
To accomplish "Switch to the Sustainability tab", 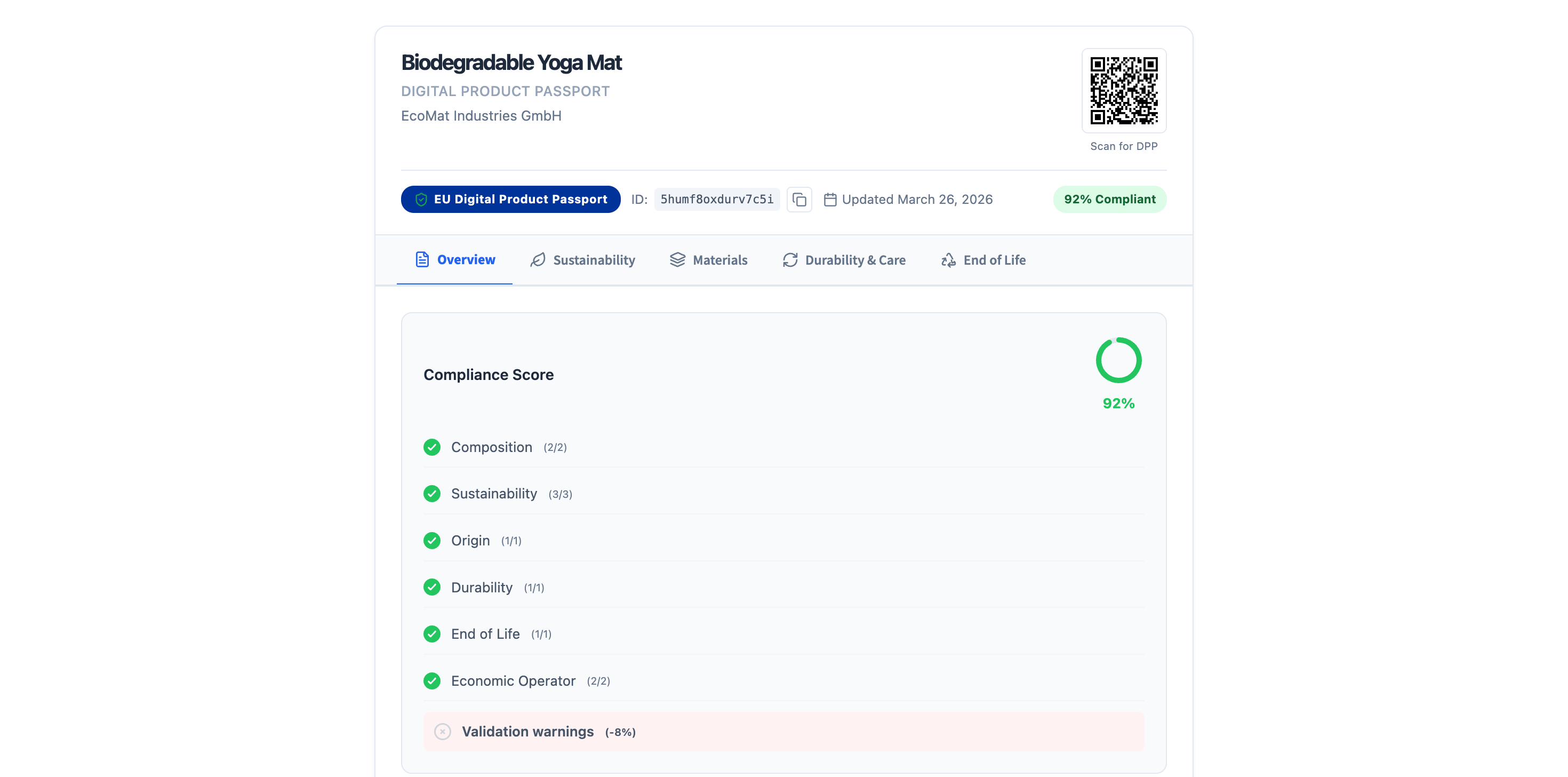I will click(582, 260).
